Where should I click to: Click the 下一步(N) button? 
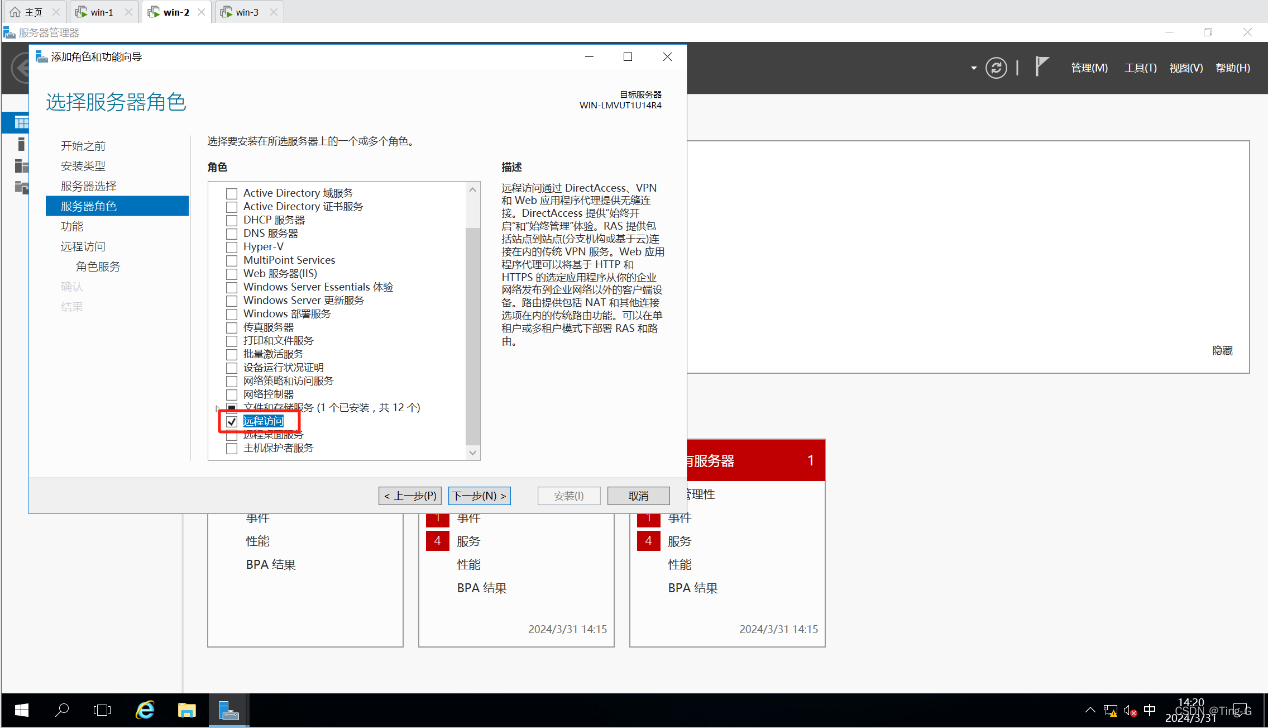pos(480,496)
